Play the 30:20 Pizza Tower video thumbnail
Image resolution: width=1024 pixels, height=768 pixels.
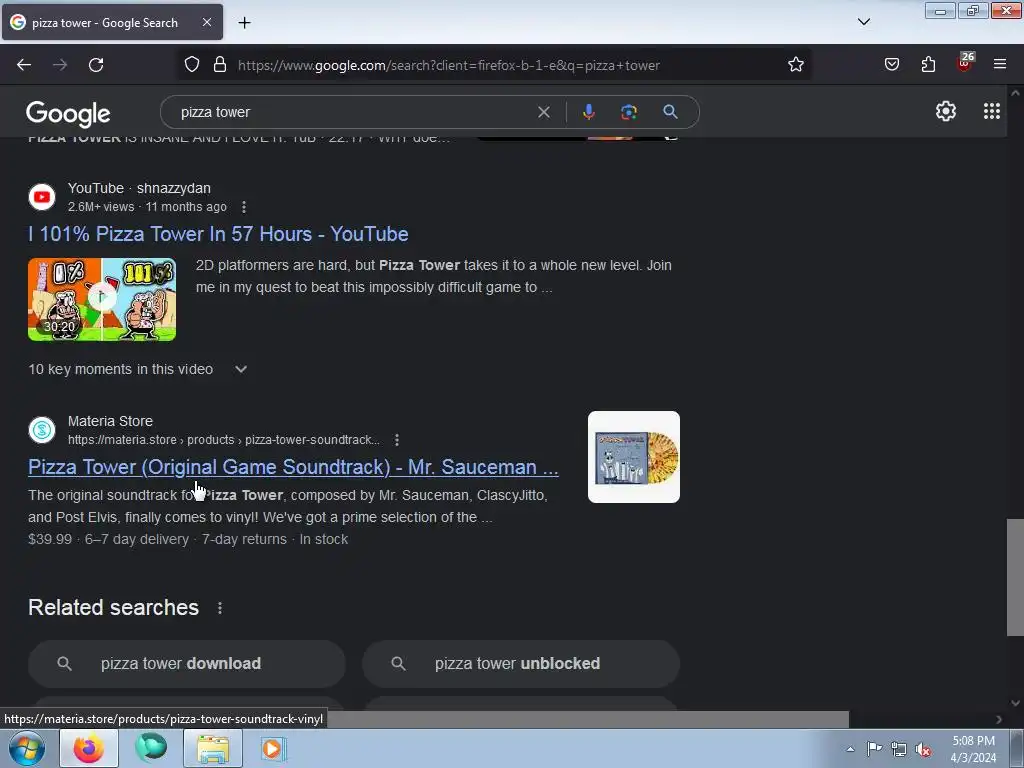[102, 299]
